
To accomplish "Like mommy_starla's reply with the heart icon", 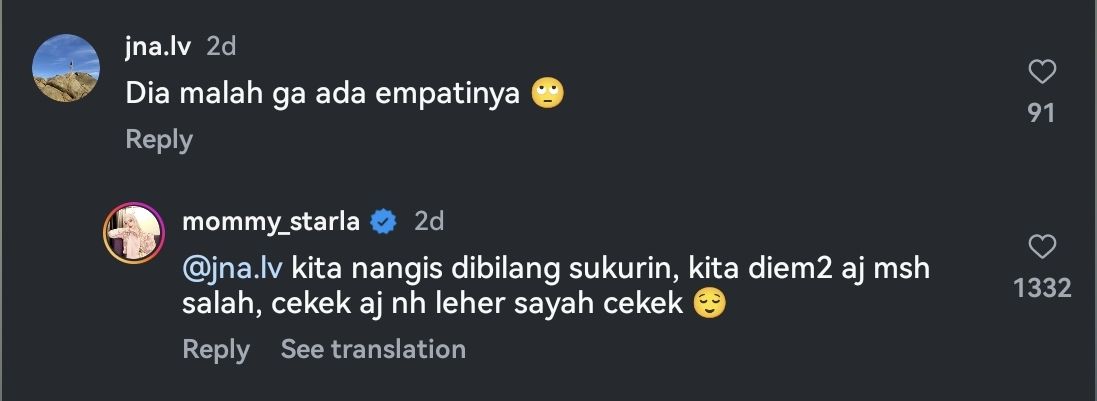I will coord(1042,246).
